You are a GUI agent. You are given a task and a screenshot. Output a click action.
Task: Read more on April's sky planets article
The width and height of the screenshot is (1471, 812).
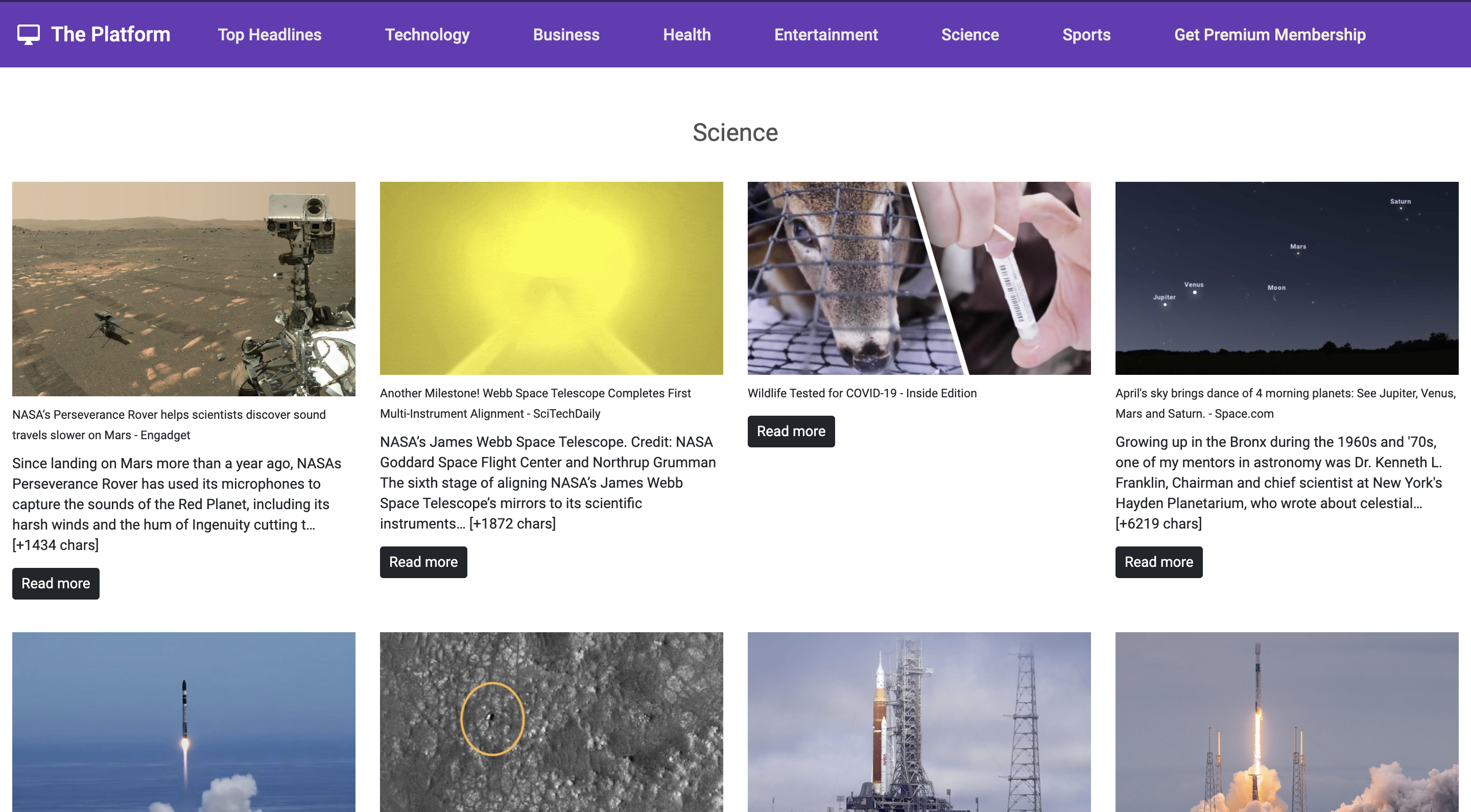(x=1158, y=562)
